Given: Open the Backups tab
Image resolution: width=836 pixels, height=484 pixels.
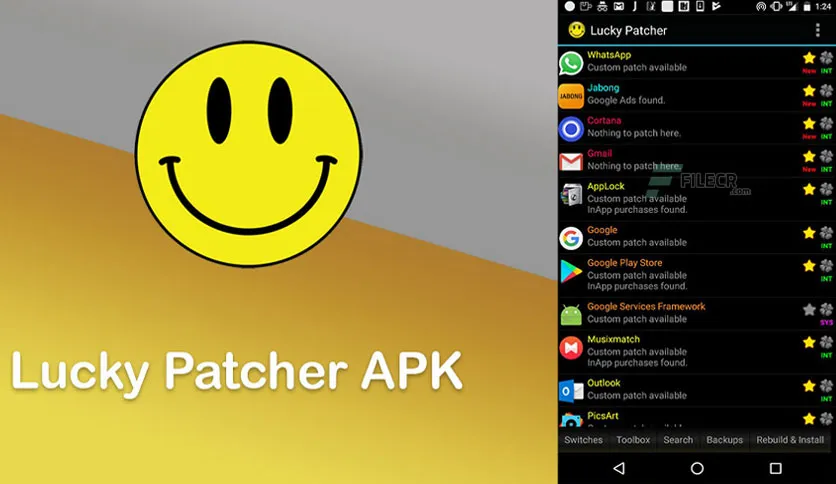Looking at the screenshot, I should point(725,440).
